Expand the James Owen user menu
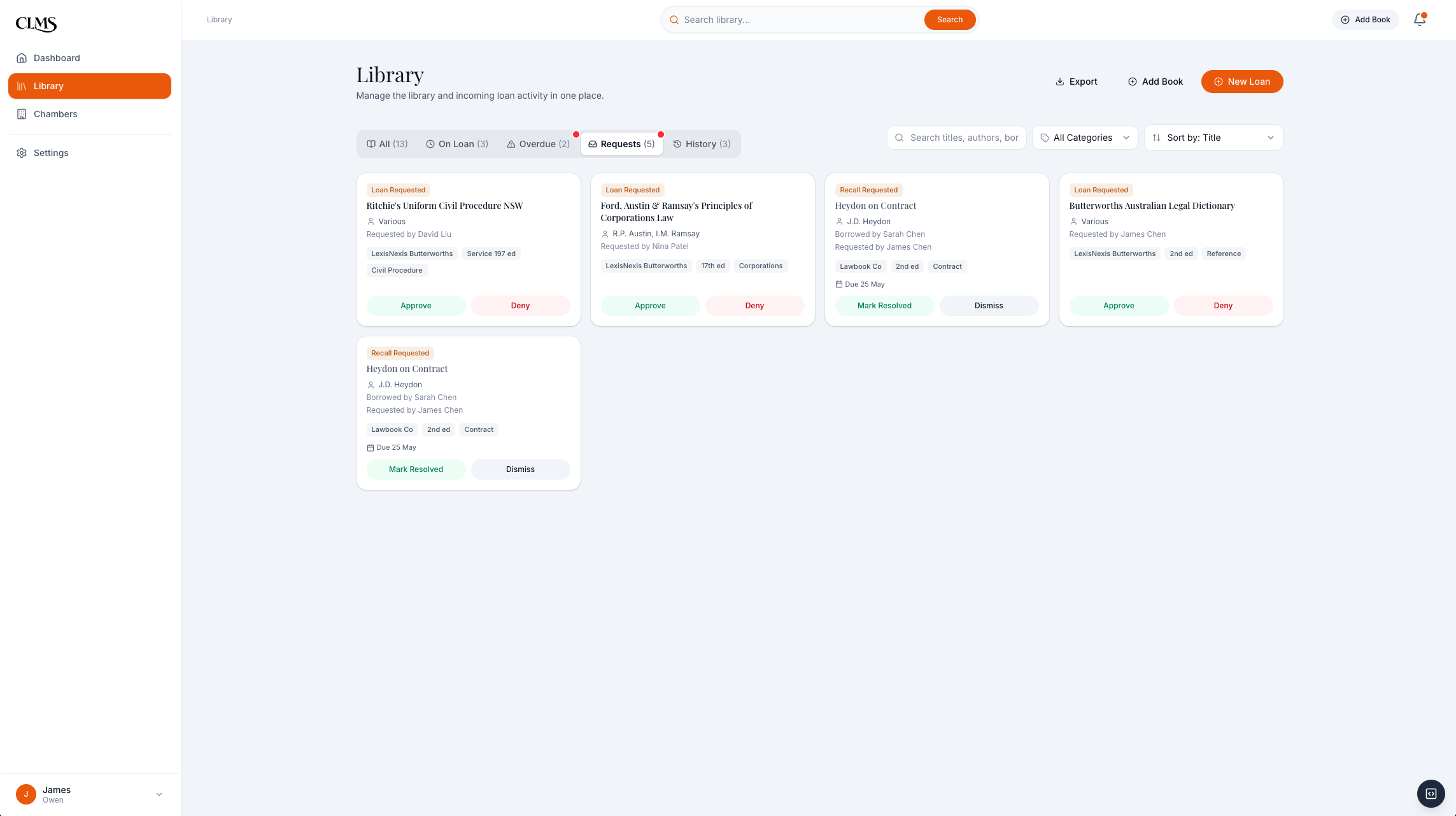 click(89, 794)
